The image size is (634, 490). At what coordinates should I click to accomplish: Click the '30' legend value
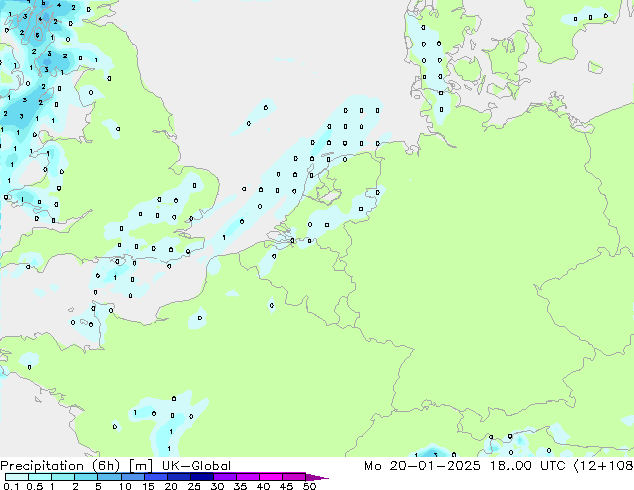click(217, 486)
